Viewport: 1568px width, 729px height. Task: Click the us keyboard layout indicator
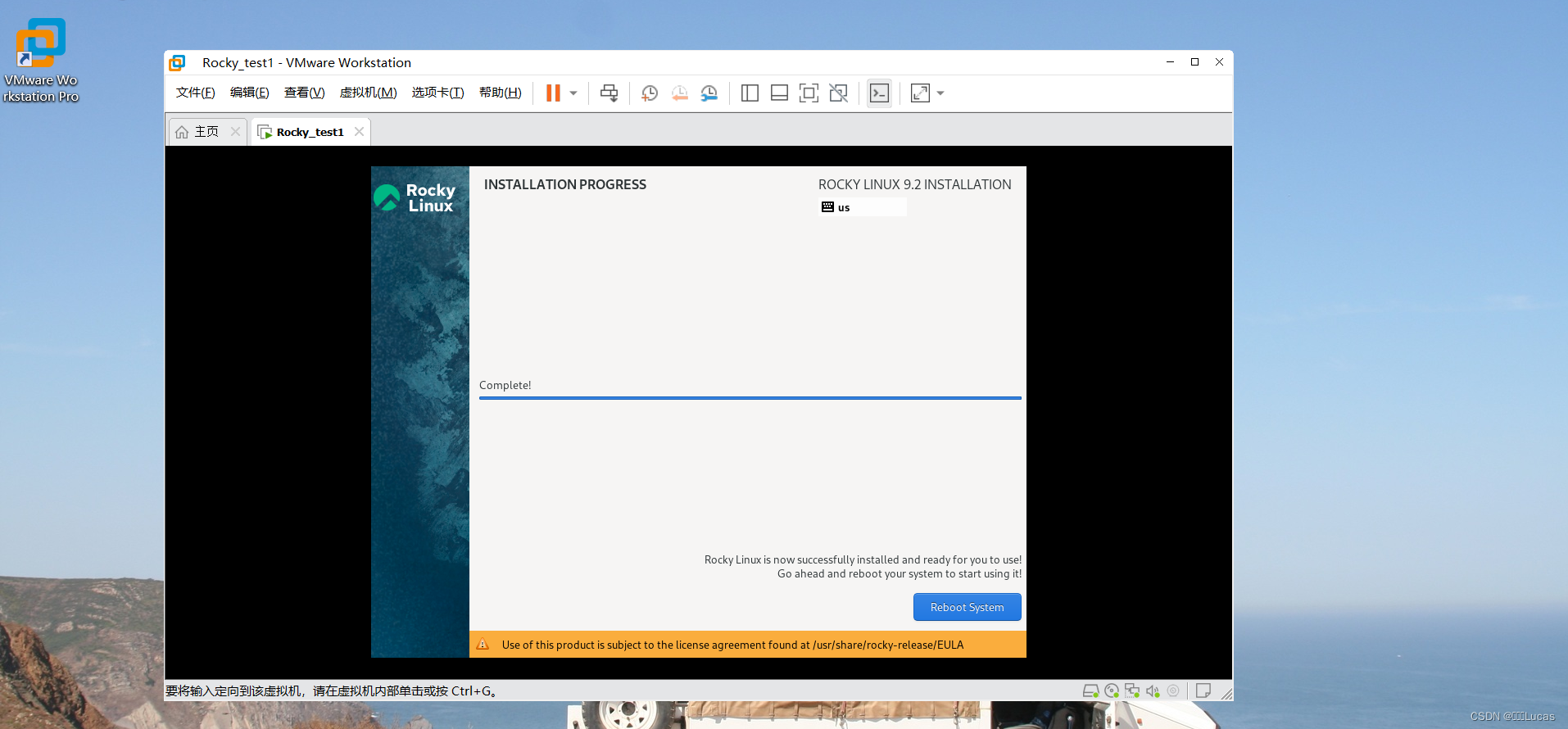click(x=863, y=207)
